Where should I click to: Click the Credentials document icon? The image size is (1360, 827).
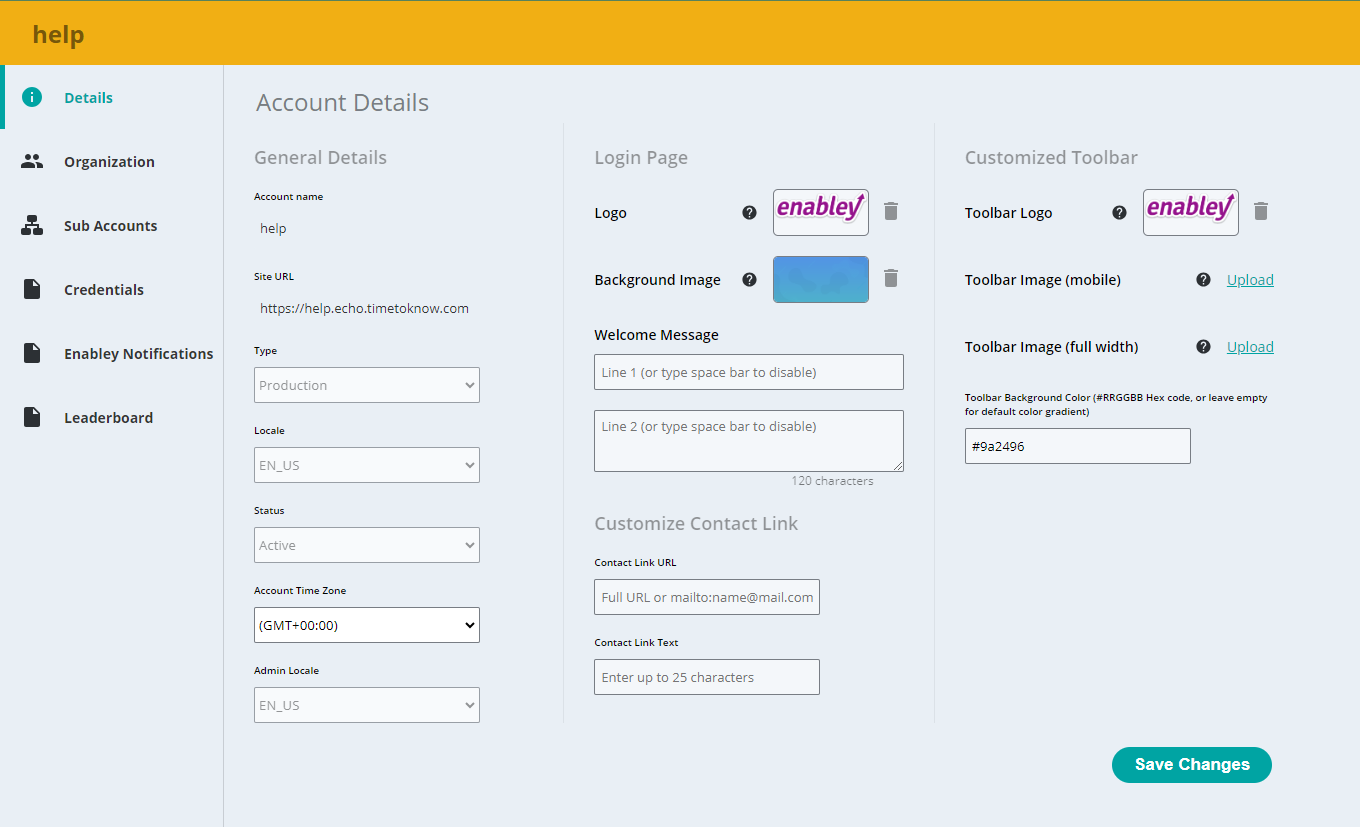pos(32,289)
